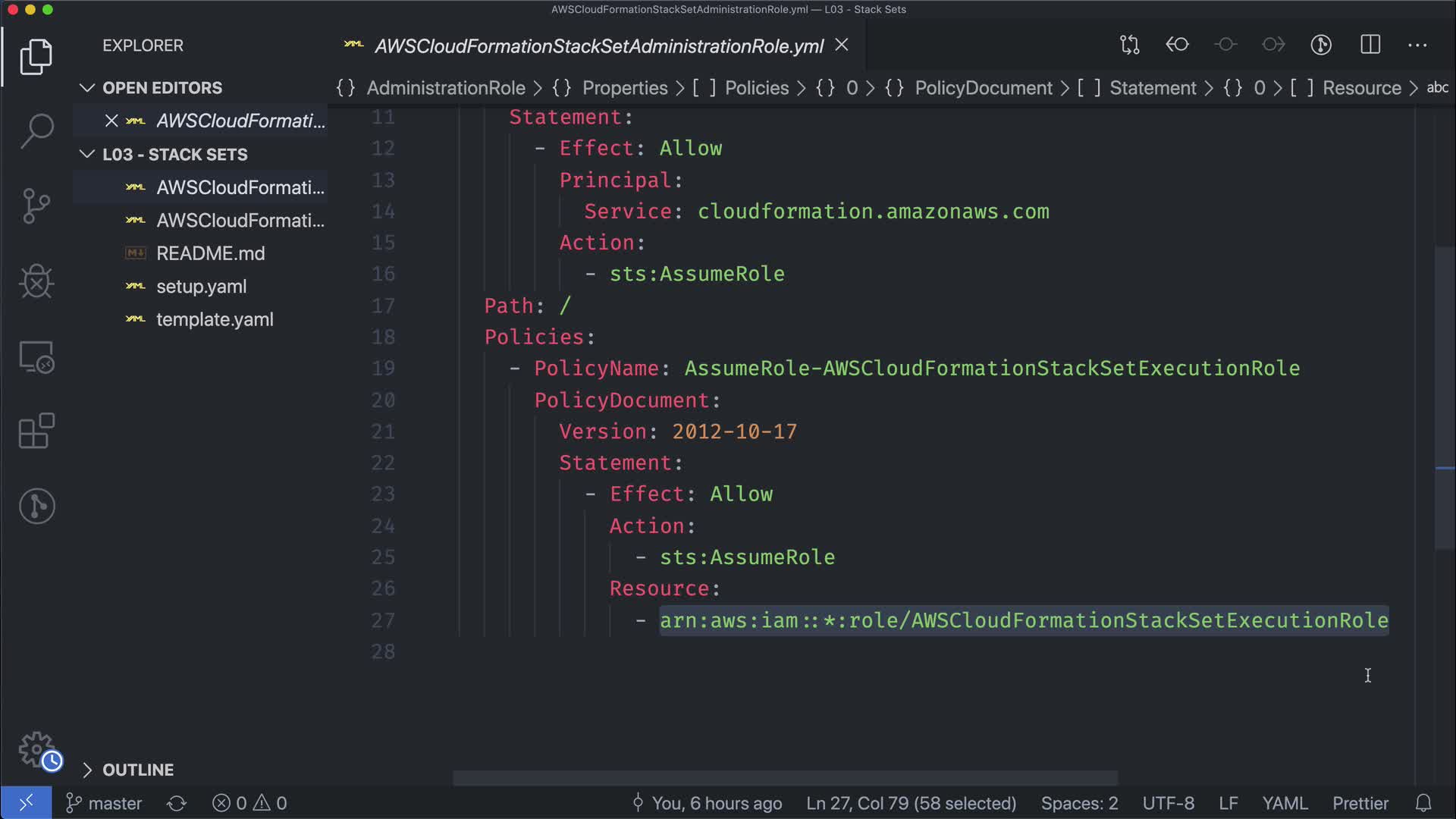Close the AWSCloudFormationStackSetAdministrationRole.yml tab

842,45
